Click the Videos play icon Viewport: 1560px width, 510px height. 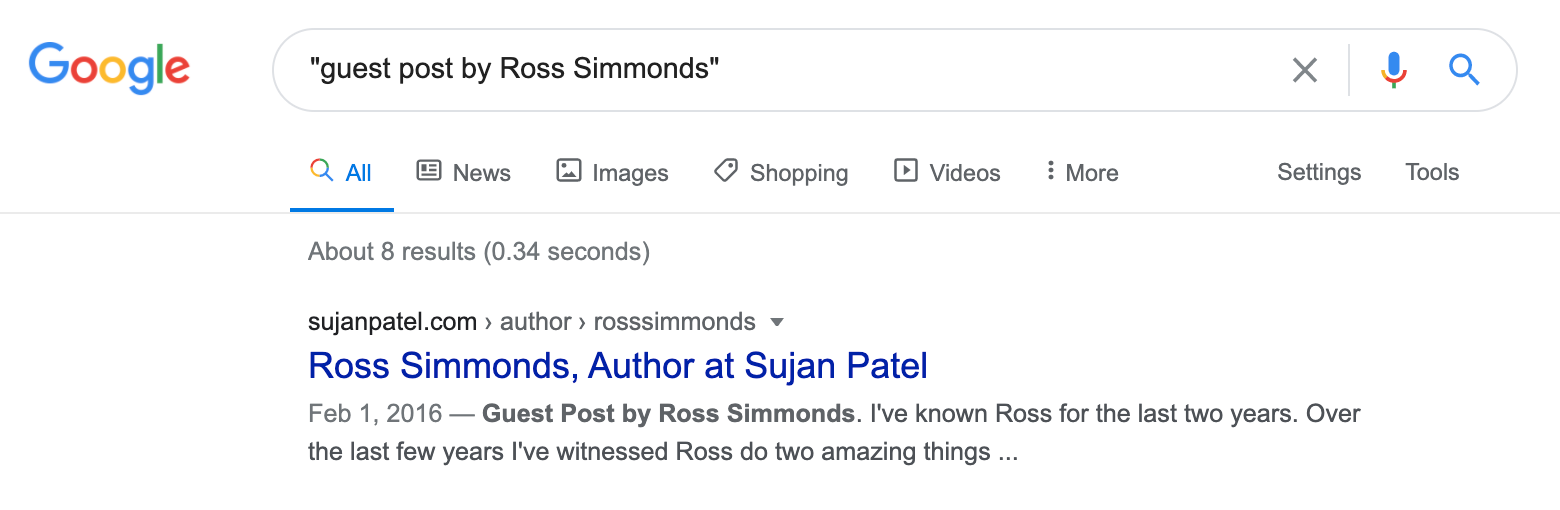[905, 171]
